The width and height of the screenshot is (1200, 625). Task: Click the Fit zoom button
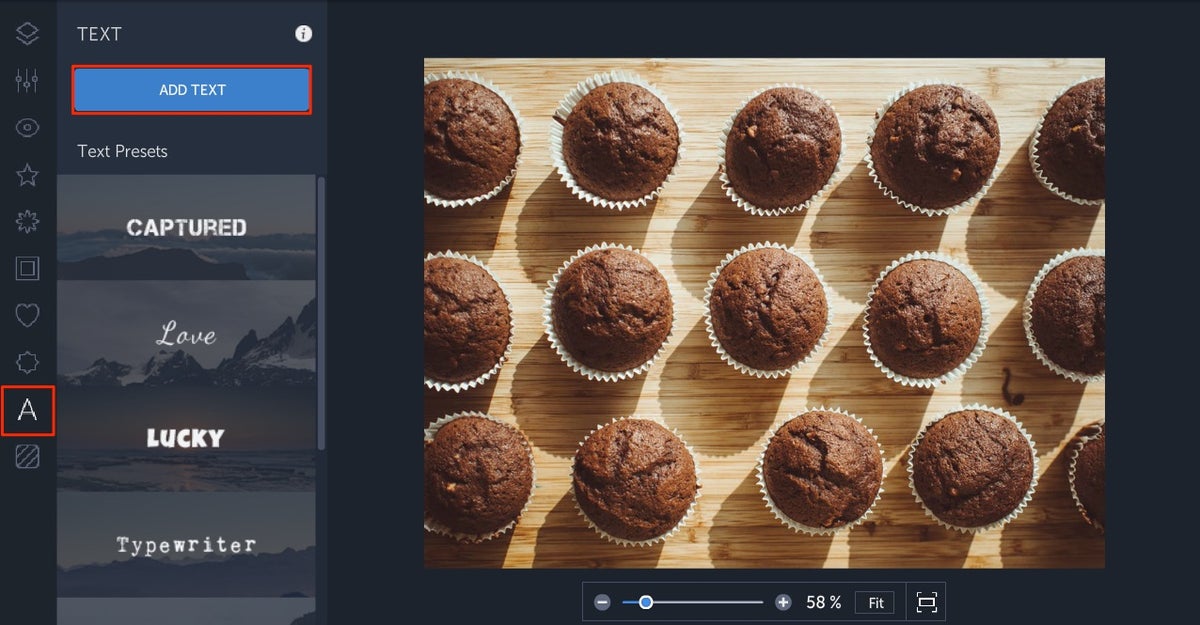[x=875, y=602]
